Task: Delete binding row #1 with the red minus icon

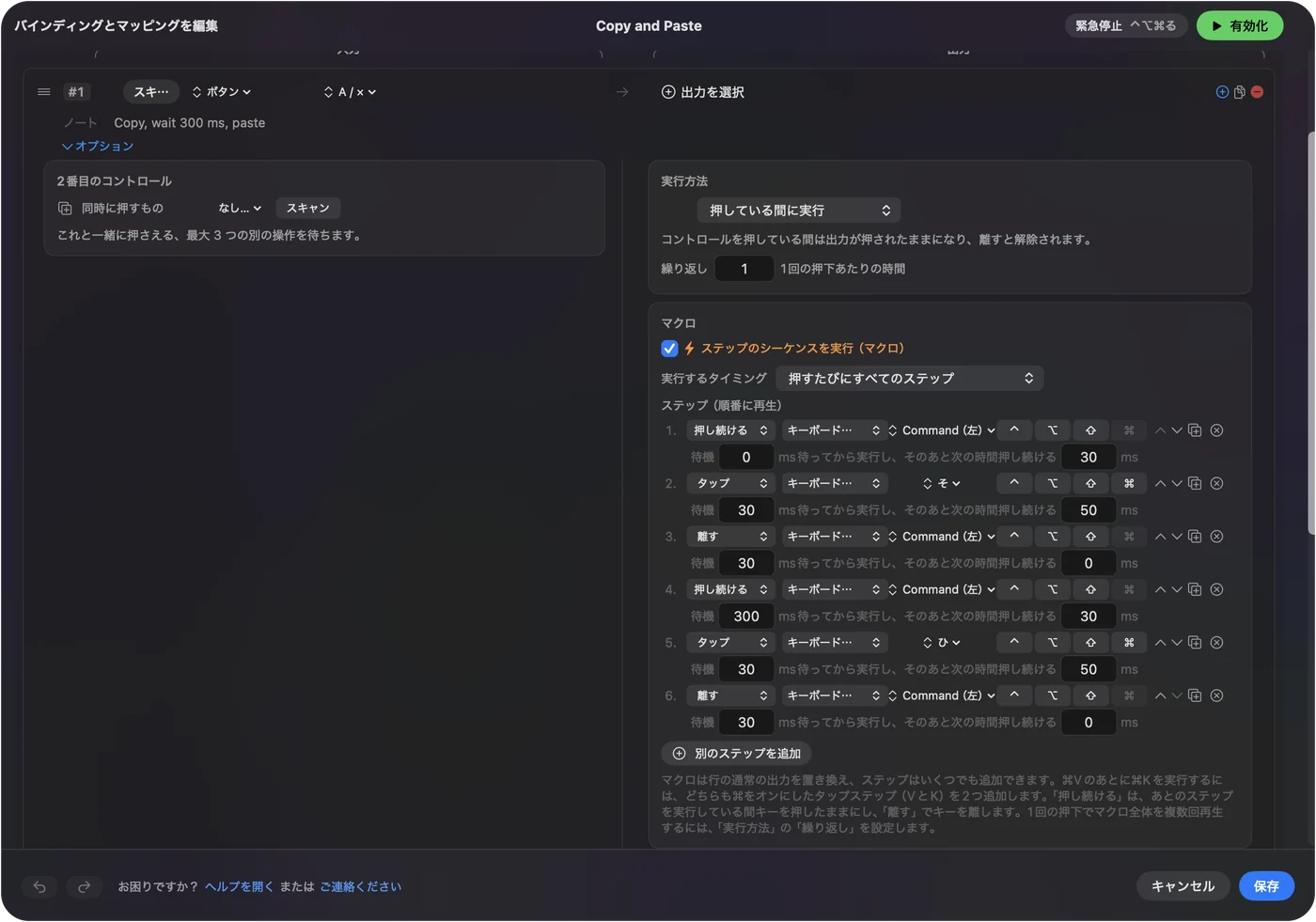Action: pos(1257,92)
